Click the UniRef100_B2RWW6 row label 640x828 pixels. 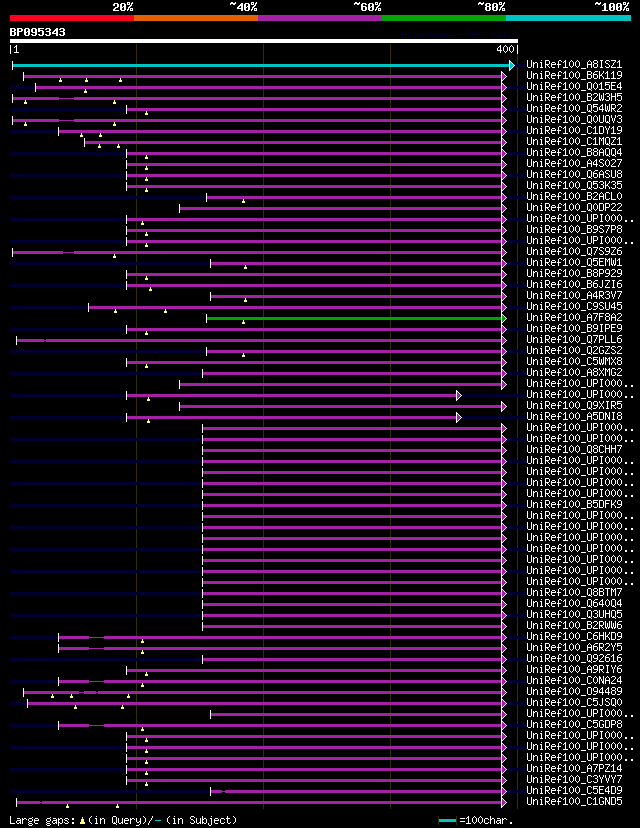(x=574, y=626)
